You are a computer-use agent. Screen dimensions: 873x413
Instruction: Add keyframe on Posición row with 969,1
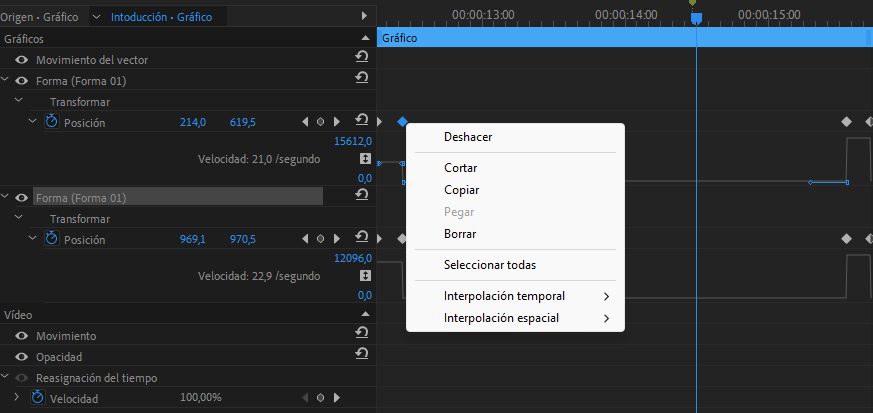[x=320, y=240]
